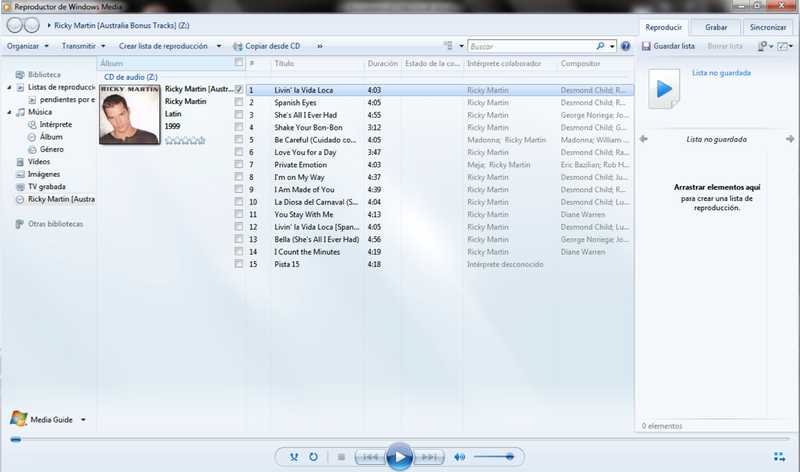The image size is (800, 472).
Task: Collapse the Música tree node
Action: [9, 112]
